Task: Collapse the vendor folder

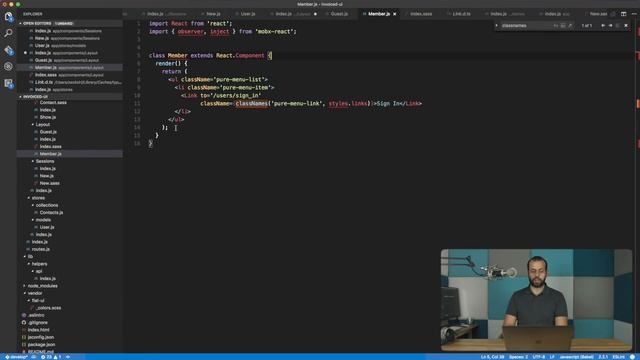Action: click(35, 293)
